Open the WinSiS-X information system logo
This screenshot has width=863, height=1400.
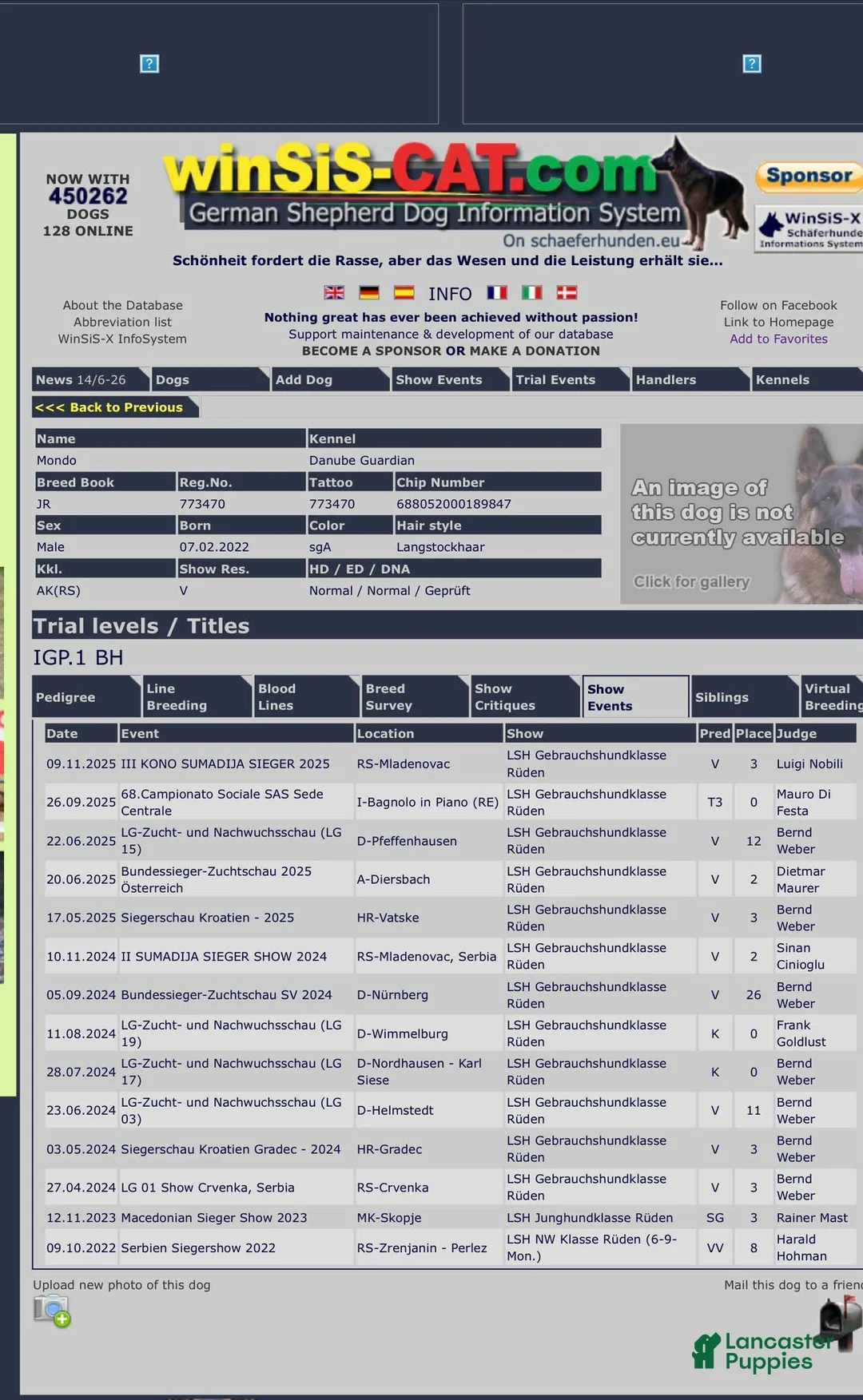(809, 228)
